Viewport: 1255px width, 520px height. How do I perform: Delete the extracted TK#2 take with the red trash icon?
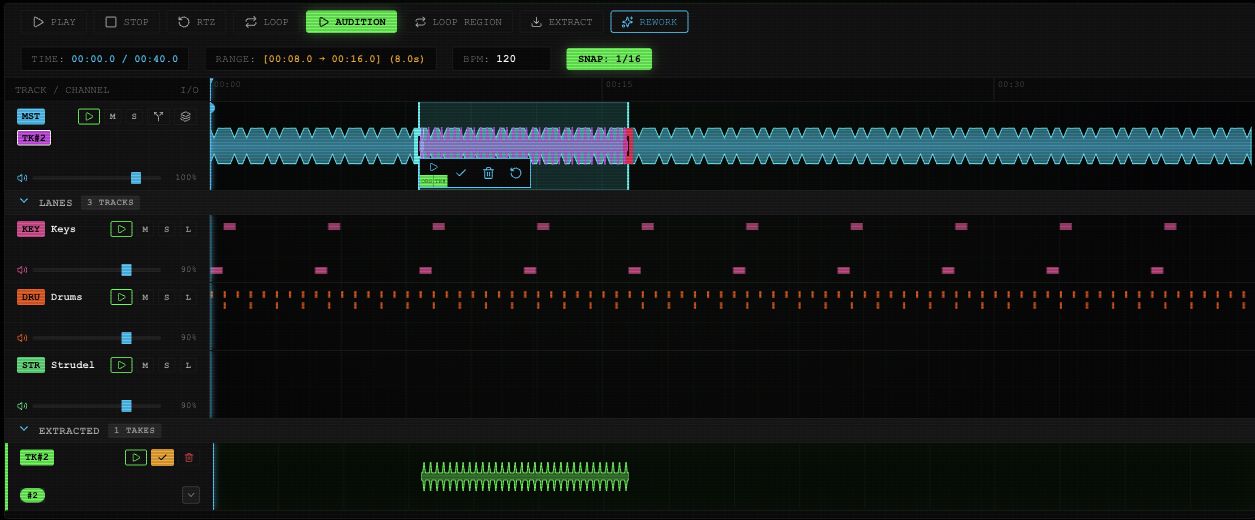tap(189, 457)
